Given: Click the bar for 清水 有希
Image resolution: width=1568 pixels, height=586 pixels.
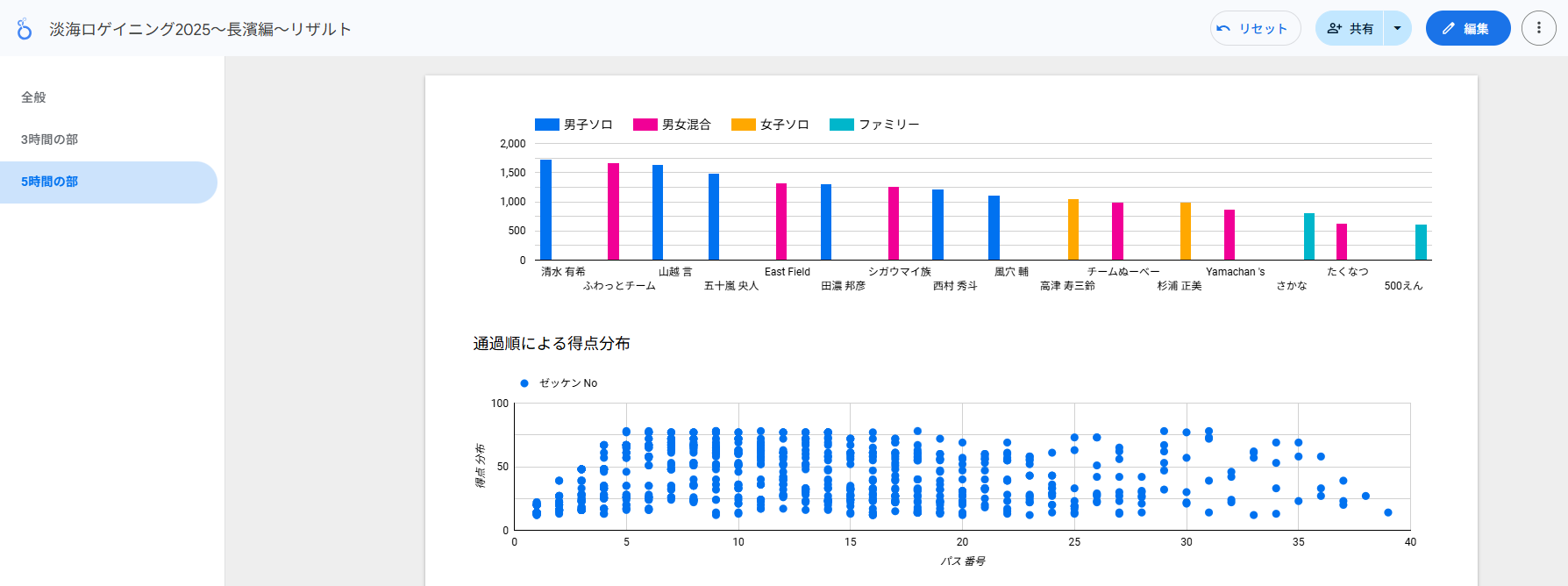Looking at the screenshot, I should [545, 211].
